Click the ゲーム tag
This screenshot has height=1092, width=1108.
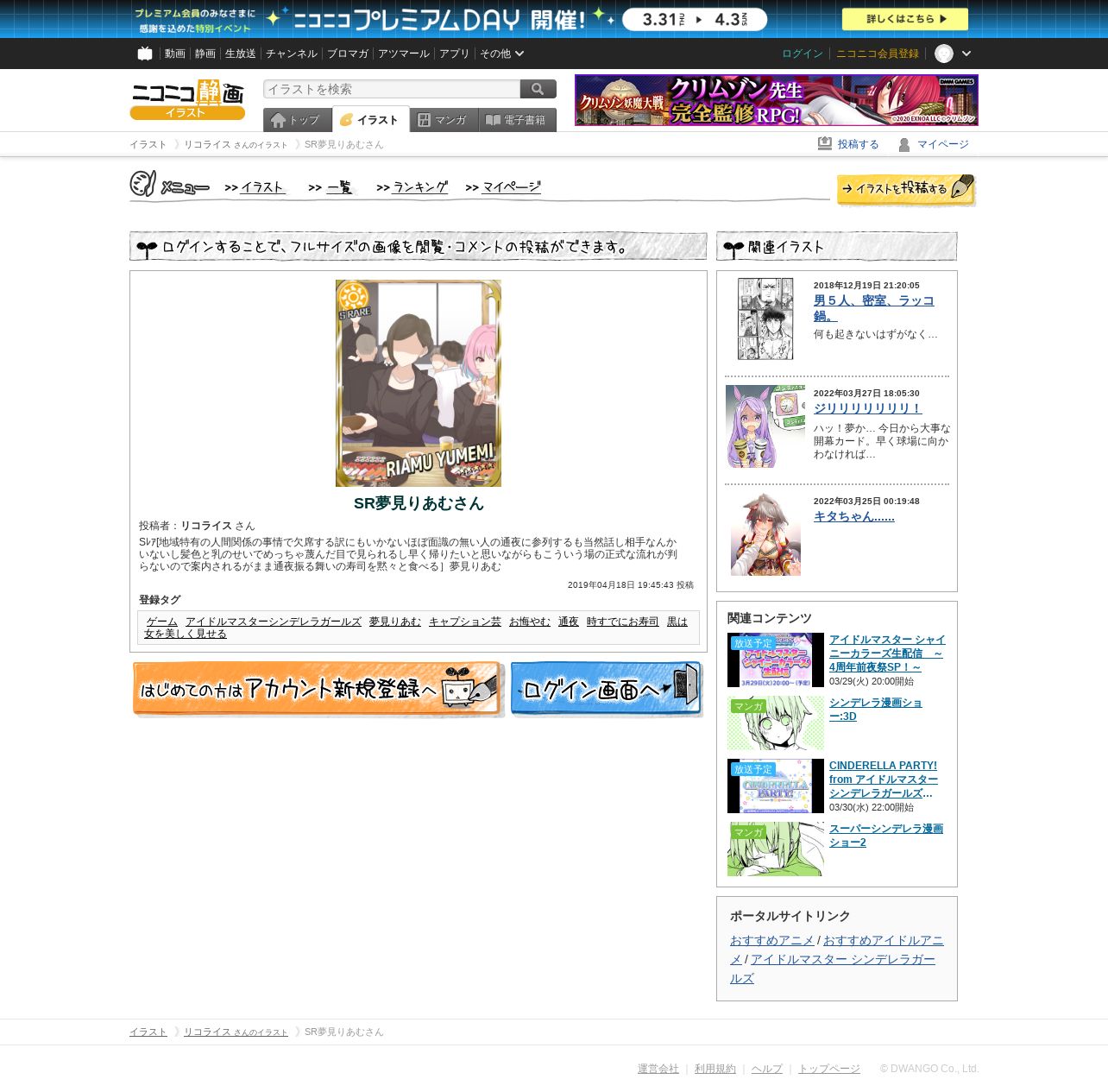click(162, 622)
